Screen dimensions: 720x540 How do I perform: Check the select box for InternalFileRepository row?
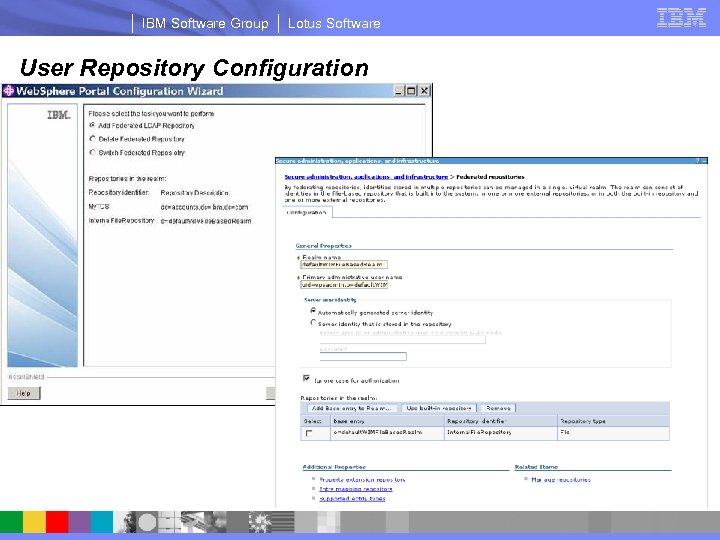(309, 433)
